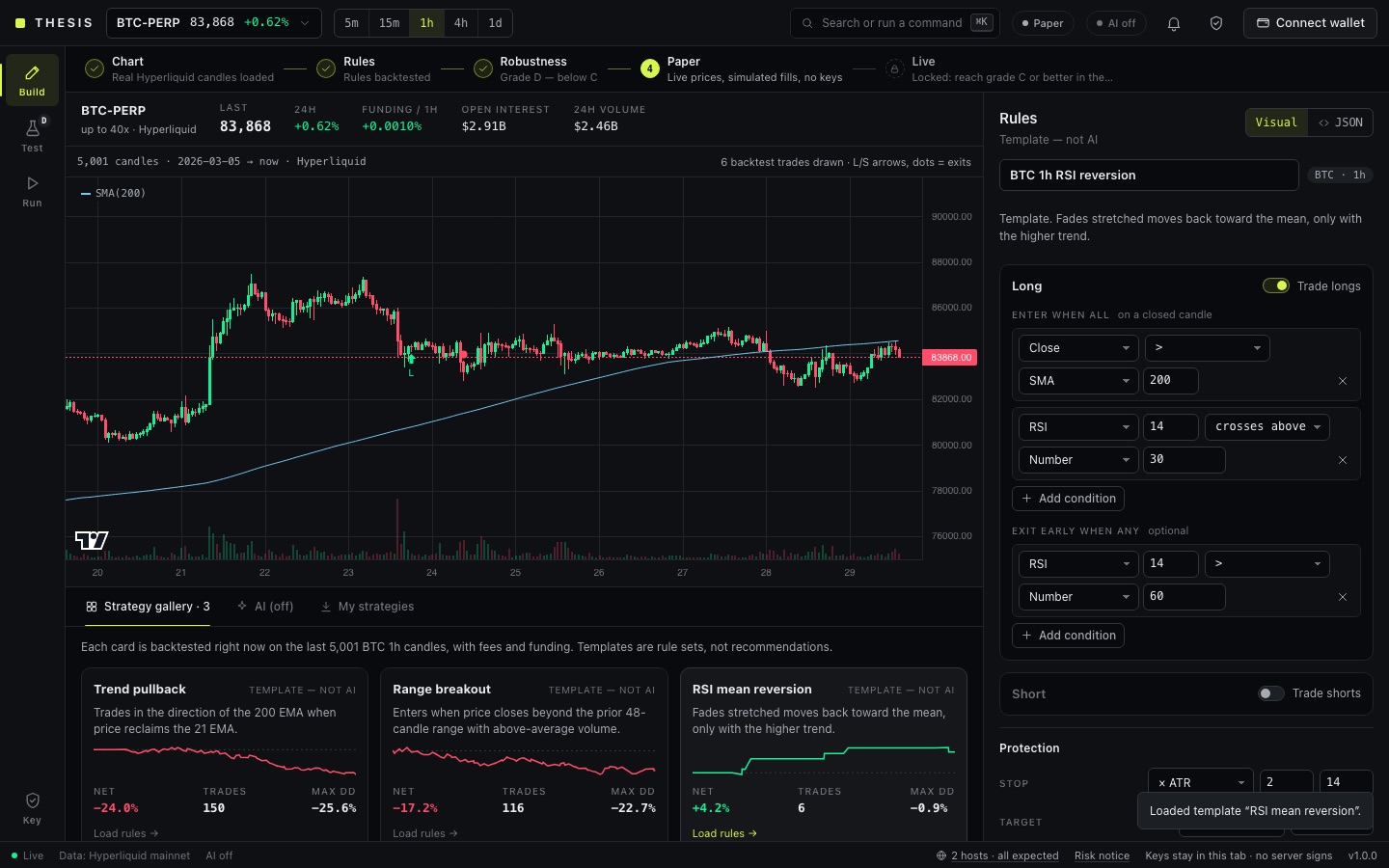Viewport: 1389px width, 868px height.
Task: Click the 83868.00 price label on axis
Action: [950, 358]
